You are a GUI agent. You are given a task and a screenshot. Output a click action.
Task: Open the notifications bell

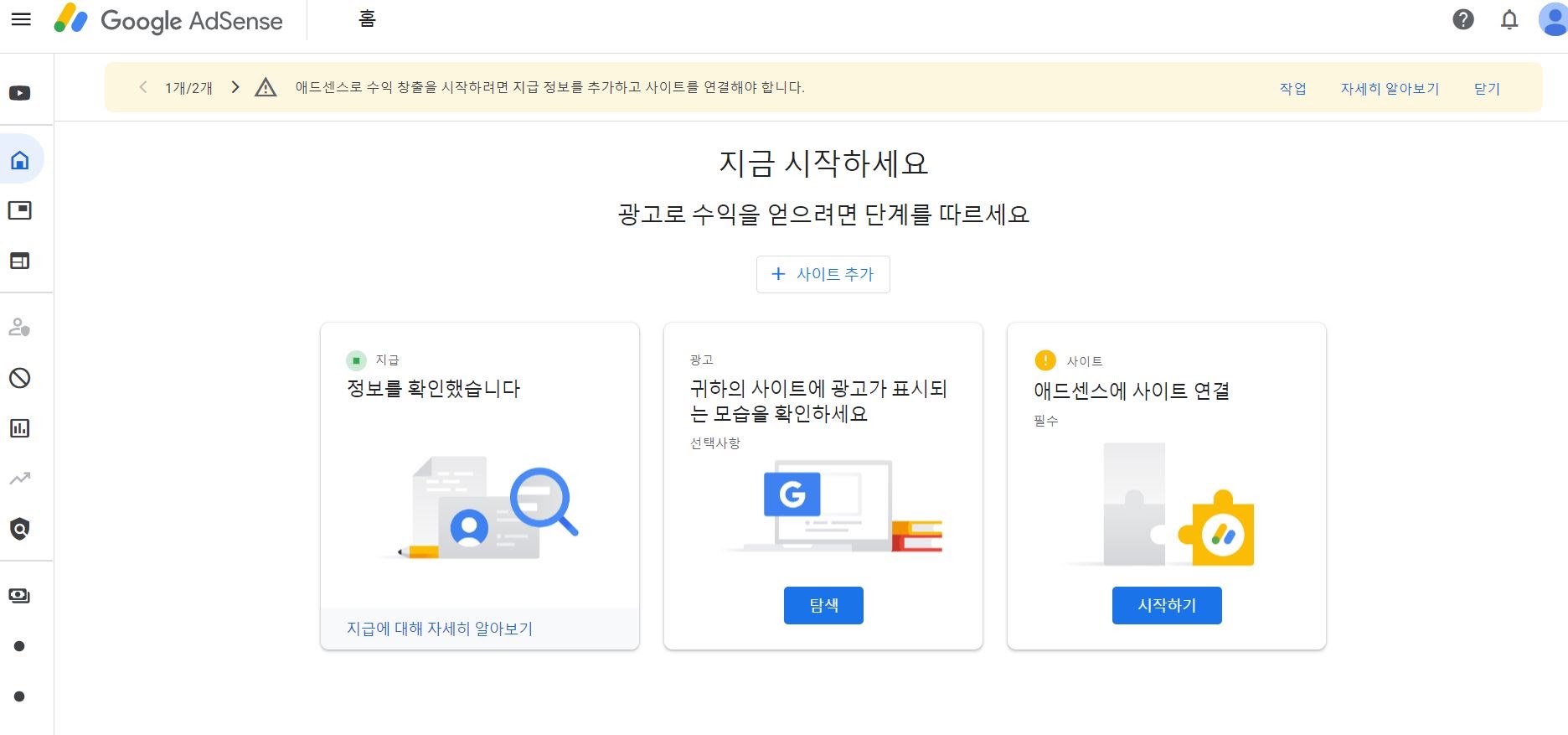click(x=1509, y=19)
